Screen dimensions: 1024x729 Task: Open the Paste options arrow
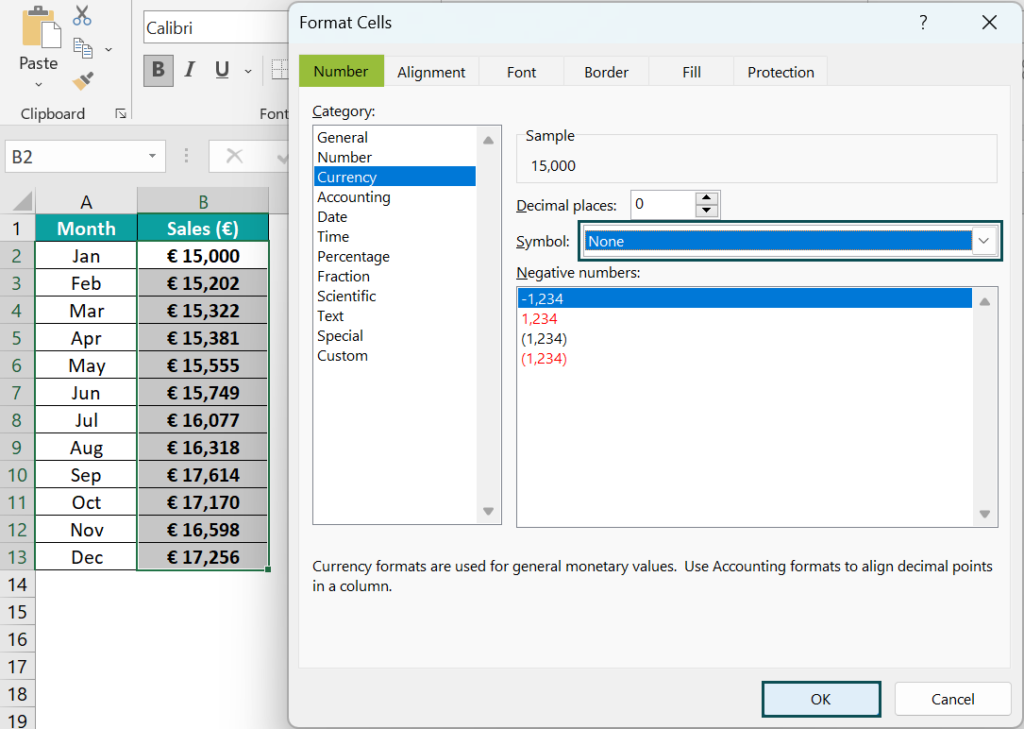[39, 85]
